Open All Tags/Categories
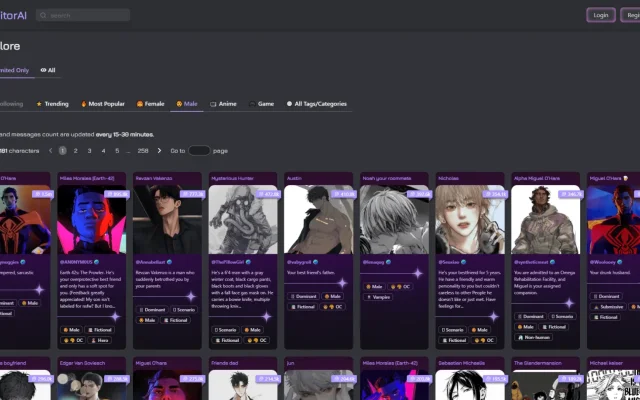640x400 pixels. coord(317,104)
